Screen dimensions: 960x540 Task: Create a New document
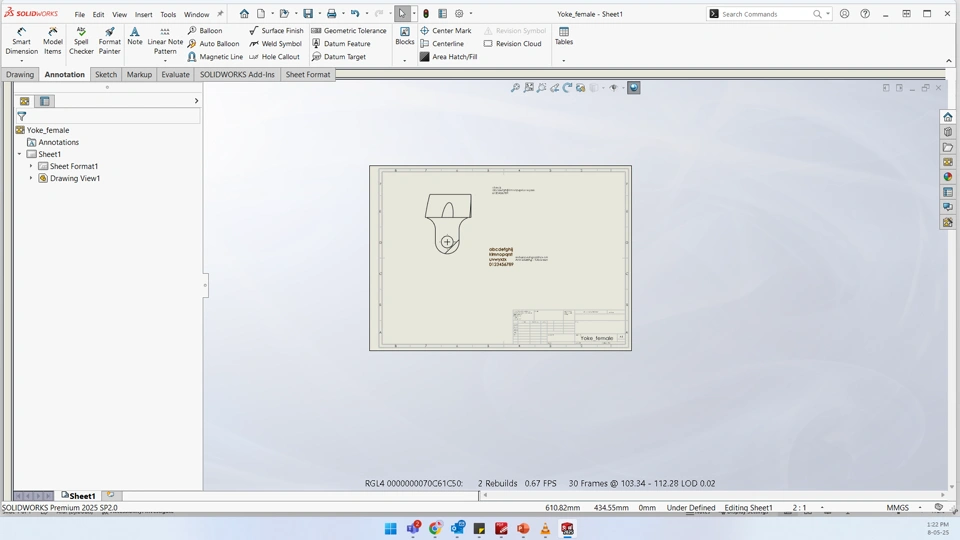tap(261, 13)
